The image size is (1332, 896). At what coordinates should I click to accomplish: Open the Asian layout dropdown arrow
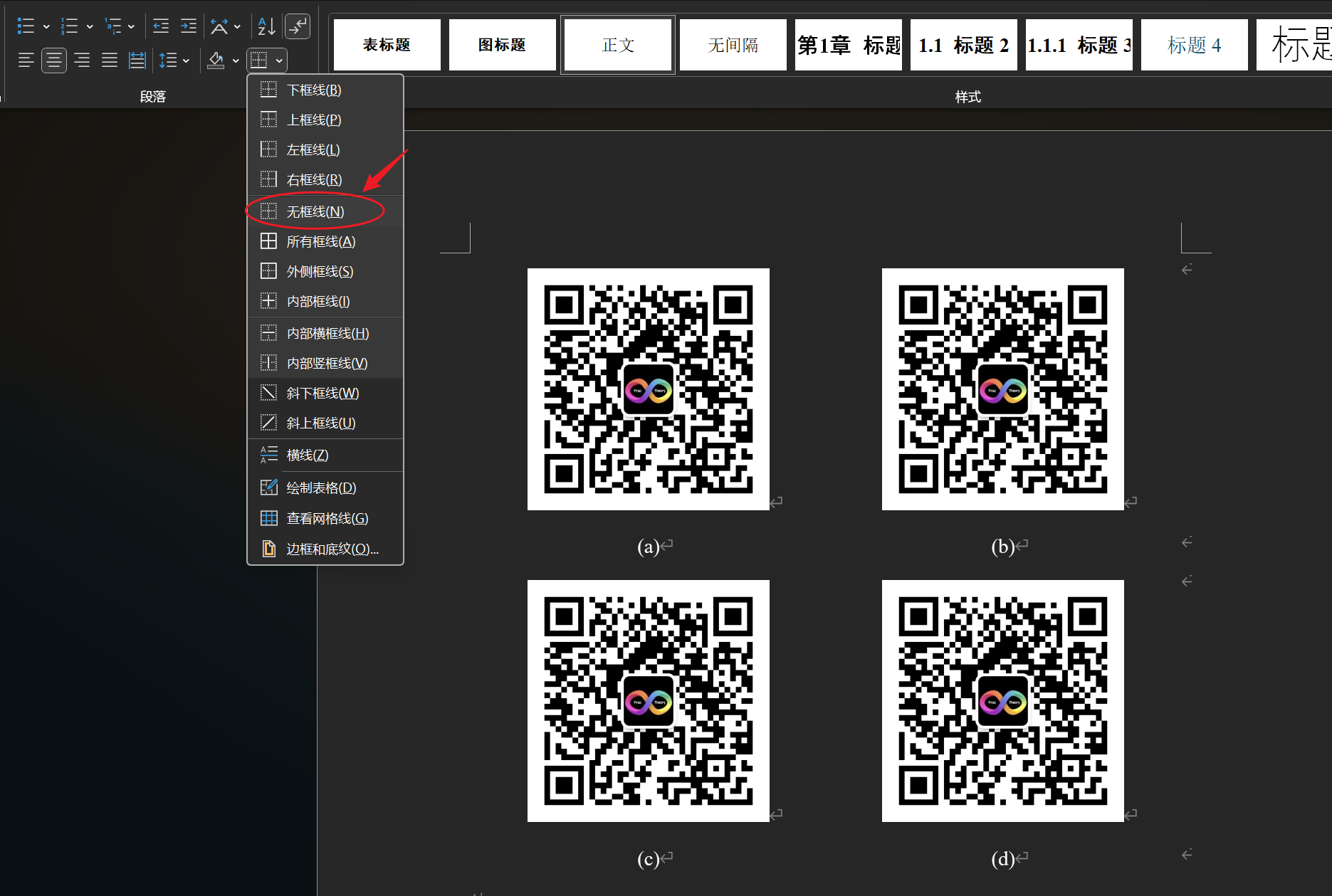click(237, 27)
